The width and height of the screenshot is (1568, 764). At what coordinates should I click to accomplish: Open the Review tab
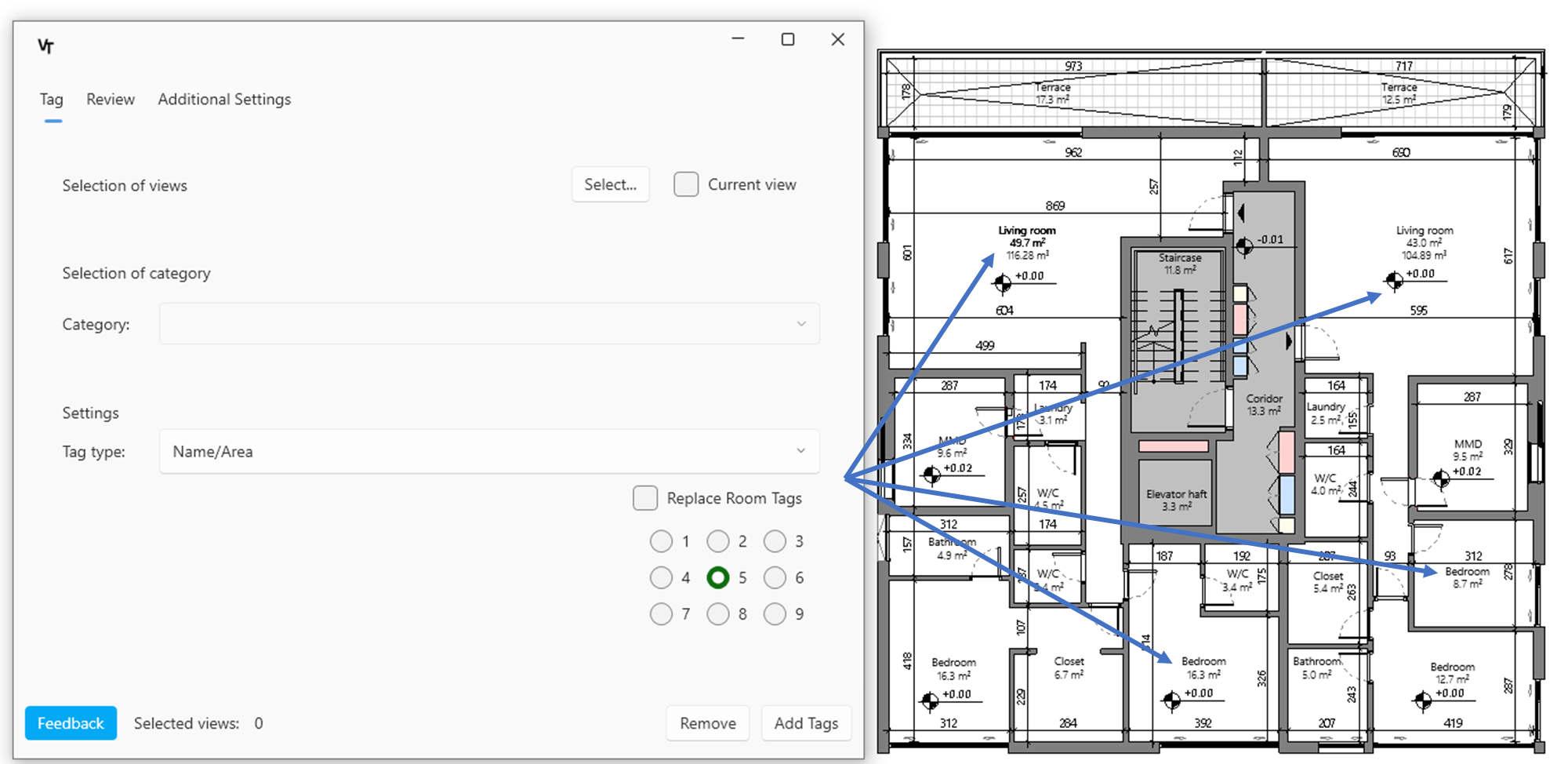[x=111, y=100]
